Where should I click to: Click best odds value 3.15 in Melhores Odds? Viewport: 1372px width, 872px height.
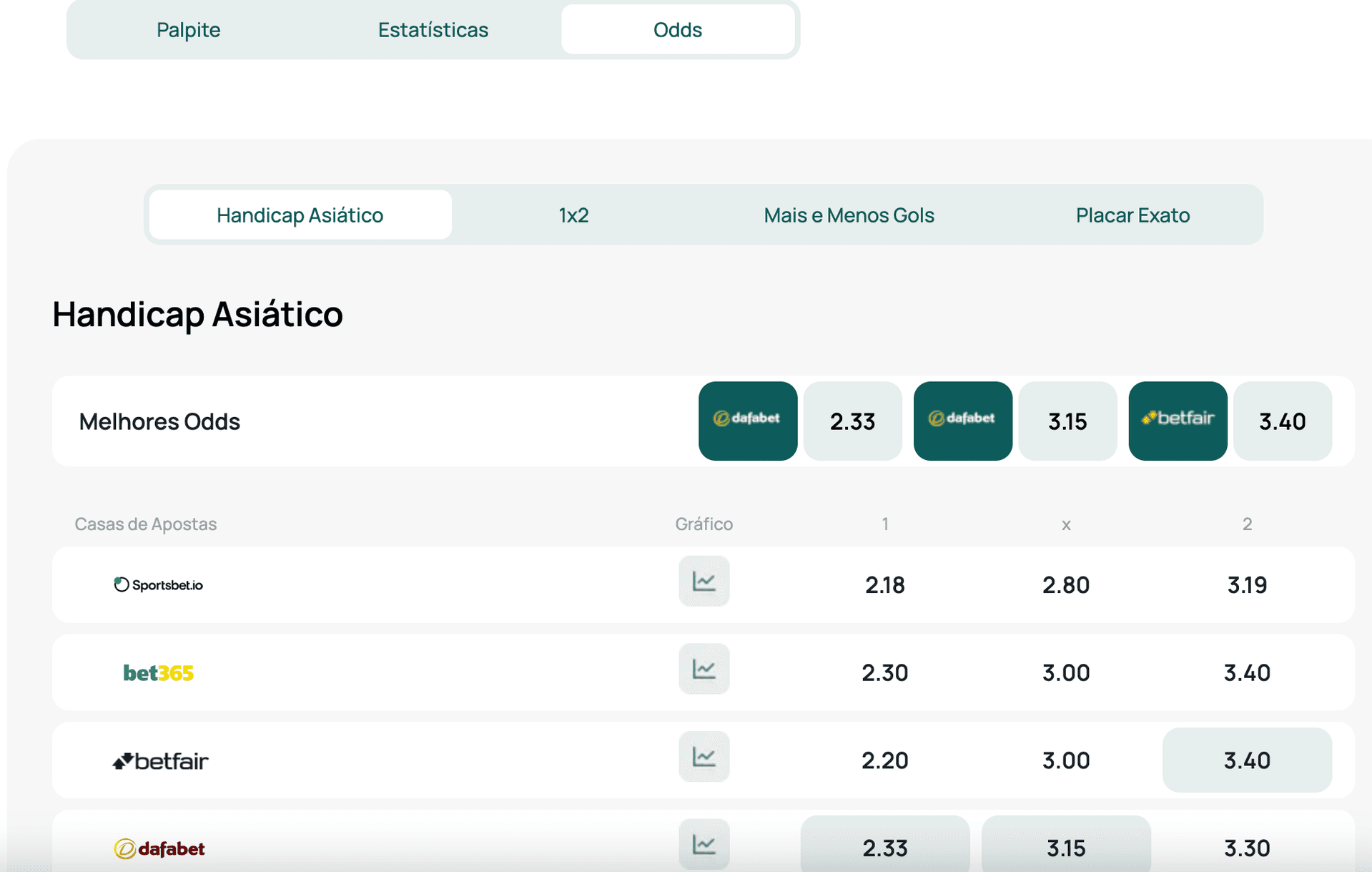point(1068,421)
